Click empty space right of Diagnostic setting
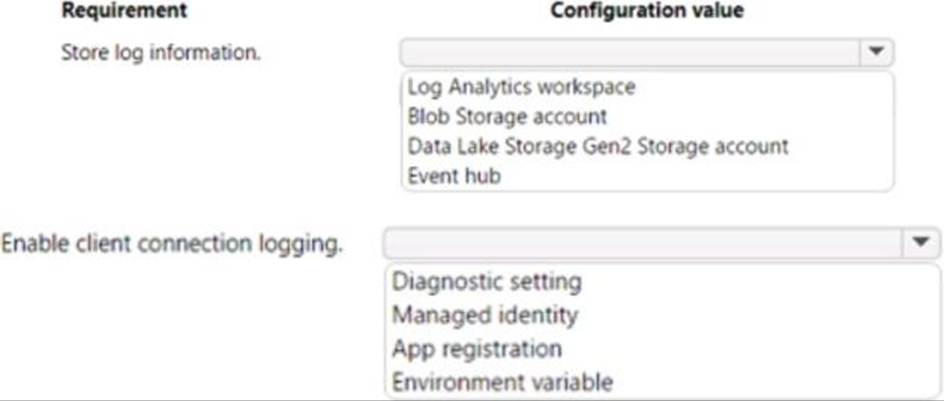The width and height of the screenshot is (944, 401). click(x=760, y=282)
